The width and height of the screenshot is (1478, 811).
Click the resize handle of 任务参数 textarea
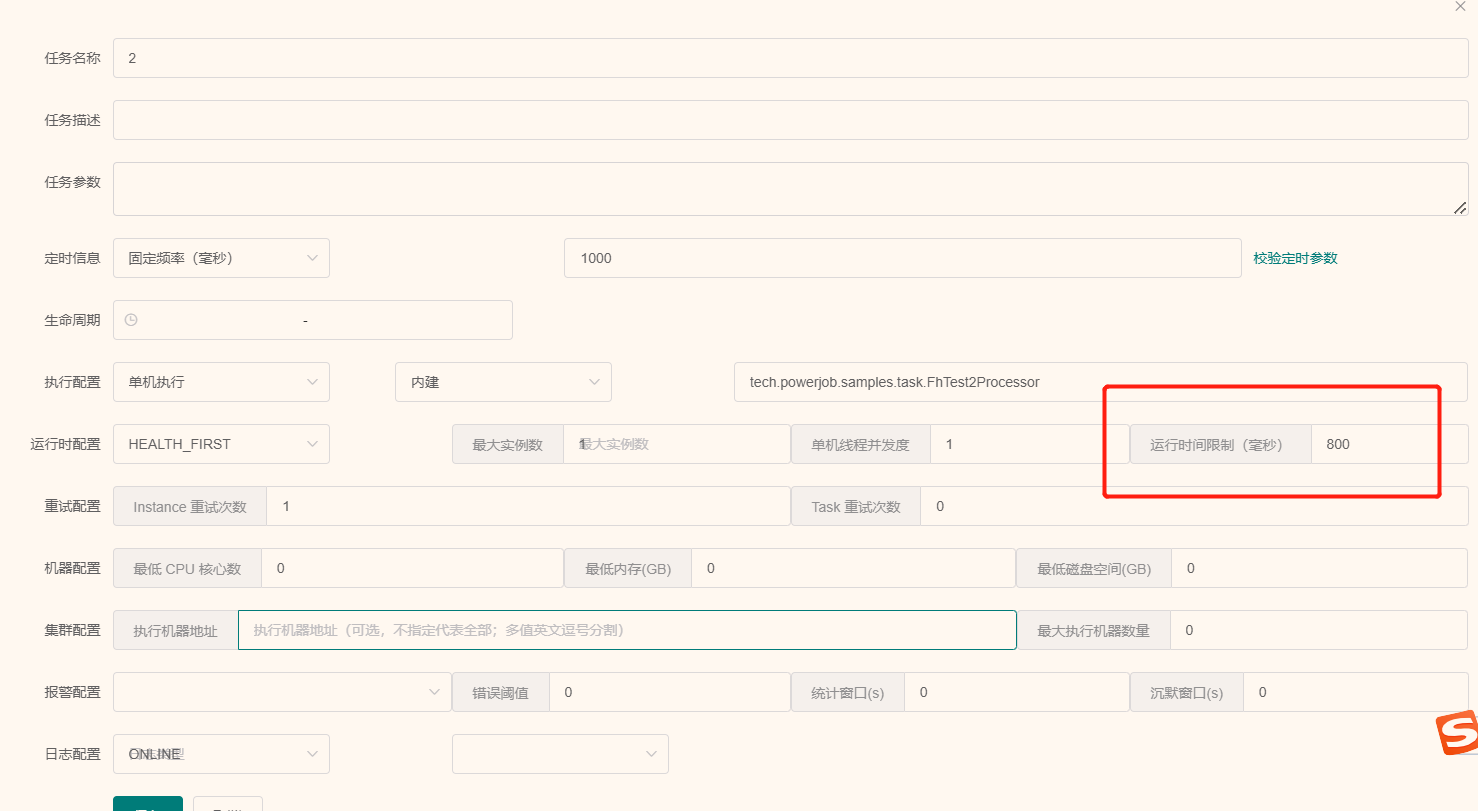(x=1460, y=208)
